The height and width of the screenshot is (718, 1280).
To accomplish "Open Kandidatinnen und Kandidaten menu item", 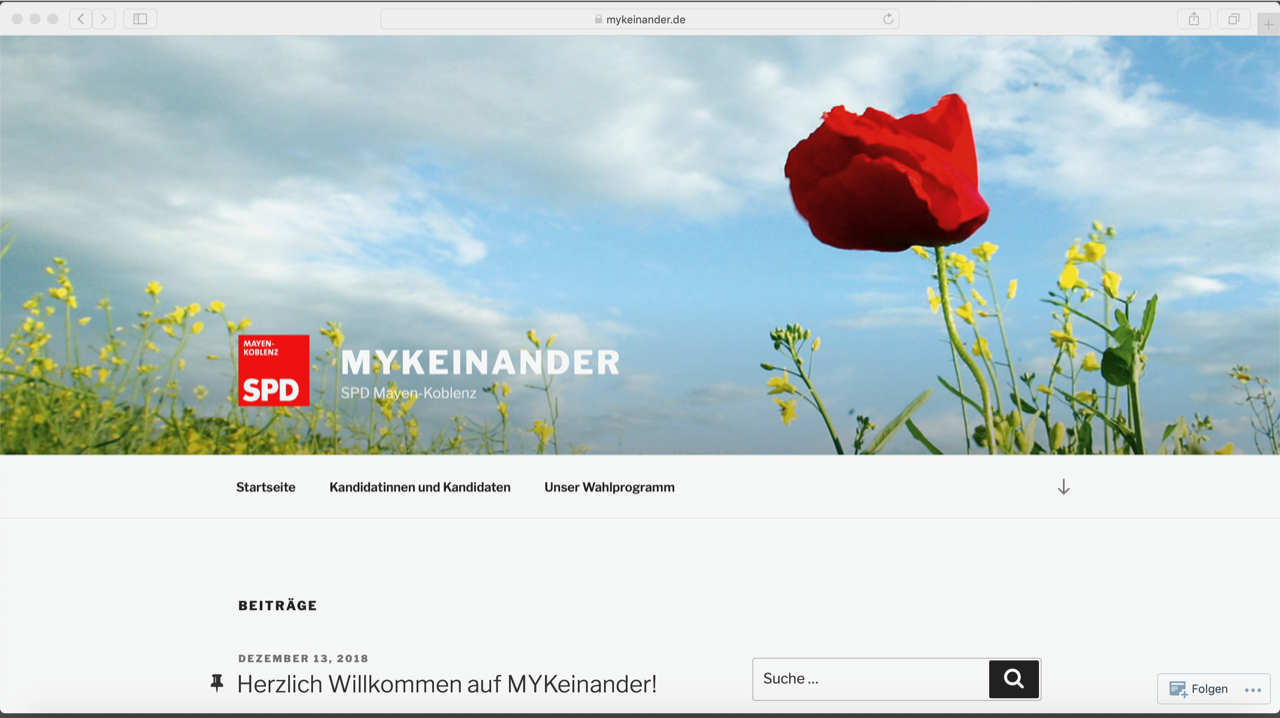I will [420, 487].
